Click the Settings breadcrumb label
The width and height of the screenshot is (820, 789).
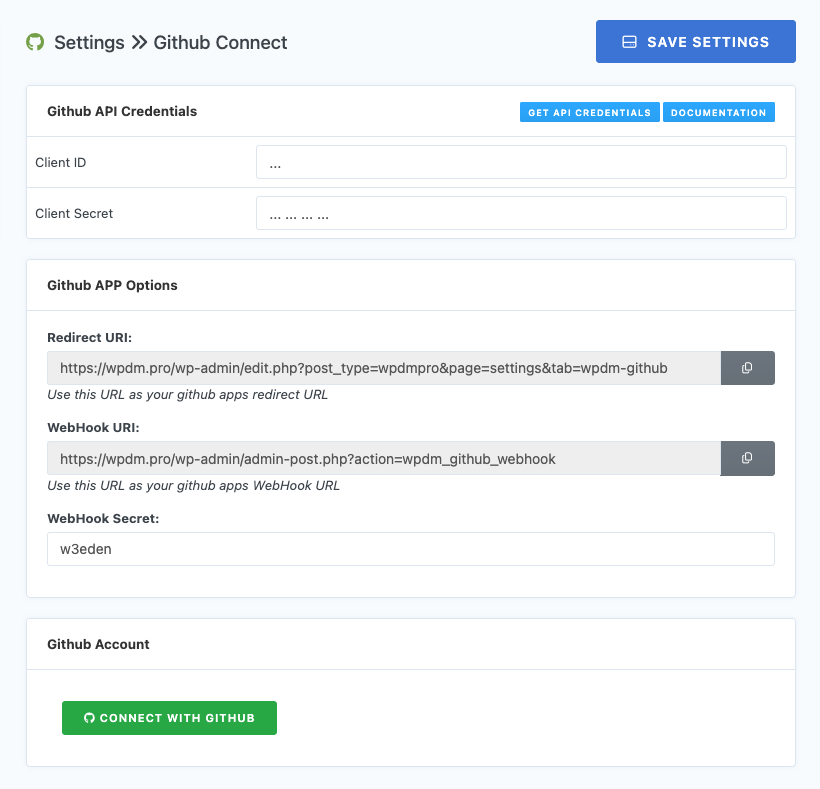click(90, 43)
